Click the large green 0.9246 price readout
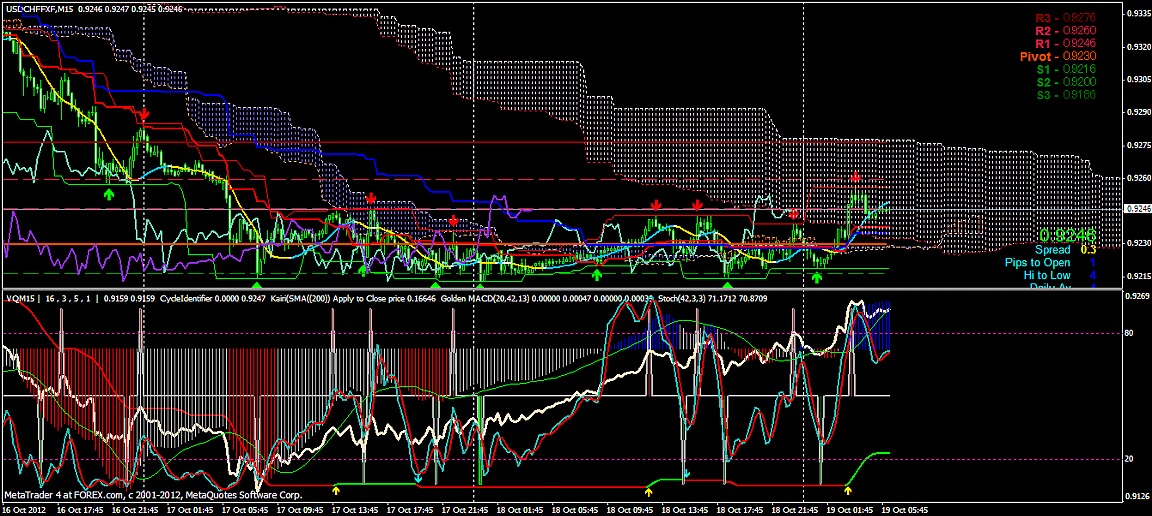 click(x=1068, y=235)
